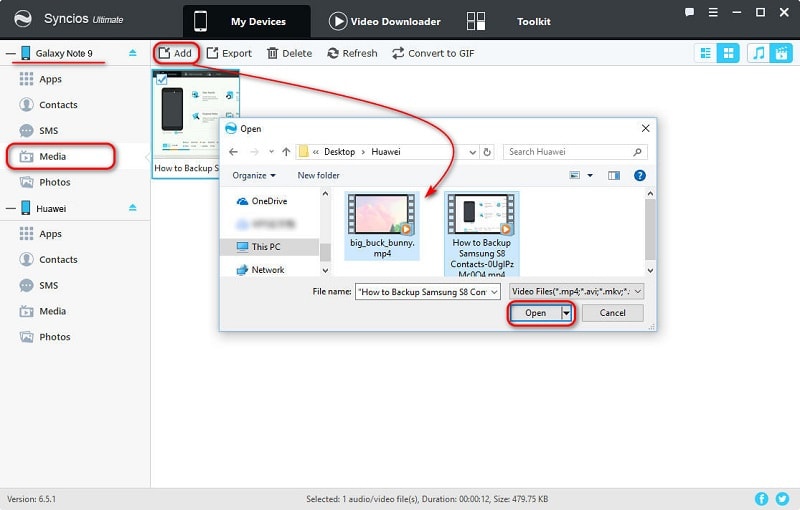800x510 pixels.
Task: Open SMS under Huawei device
Action: (39, 285)
